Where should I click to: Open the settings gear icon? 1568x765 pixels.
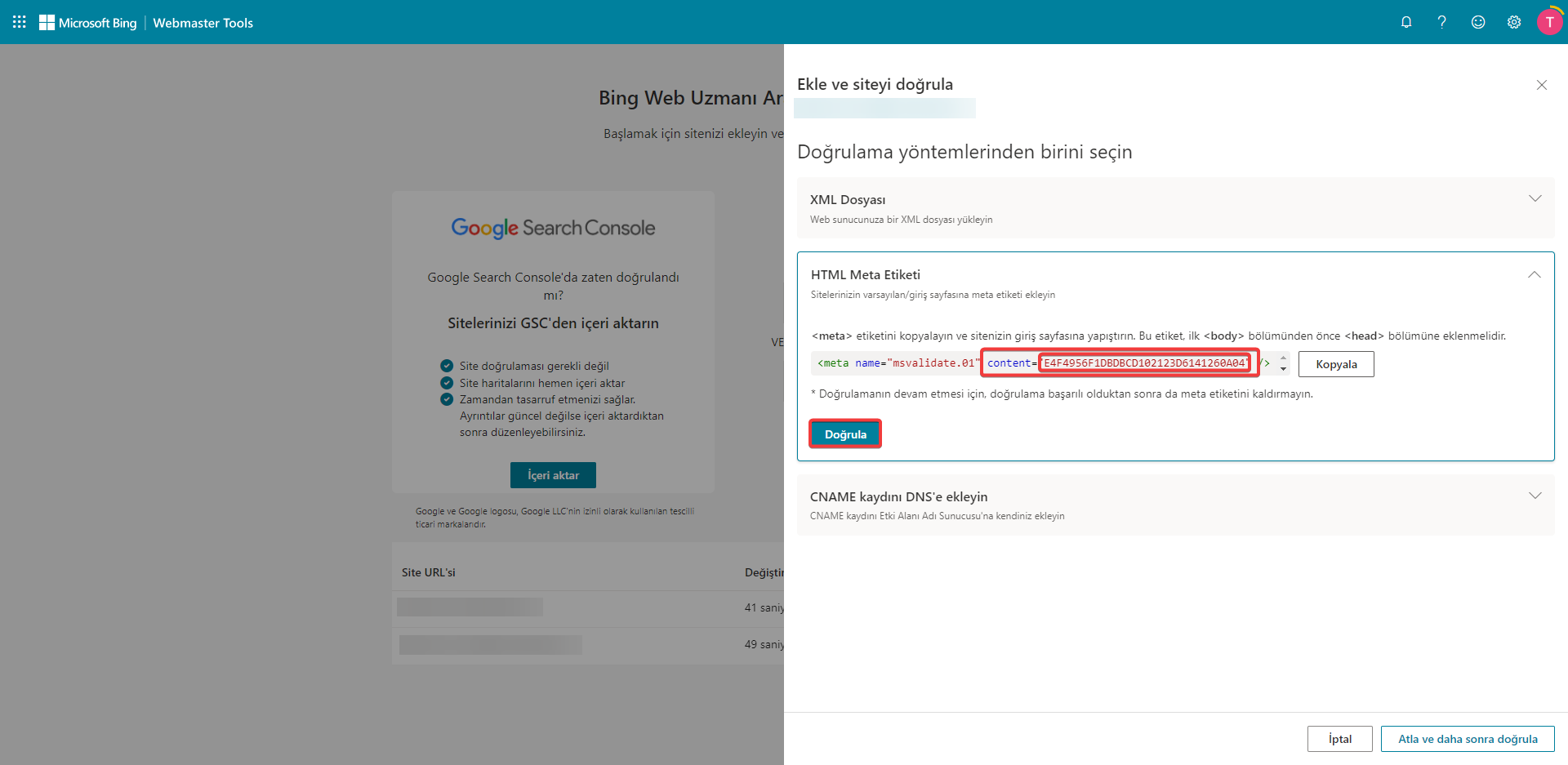[1514, 22]
